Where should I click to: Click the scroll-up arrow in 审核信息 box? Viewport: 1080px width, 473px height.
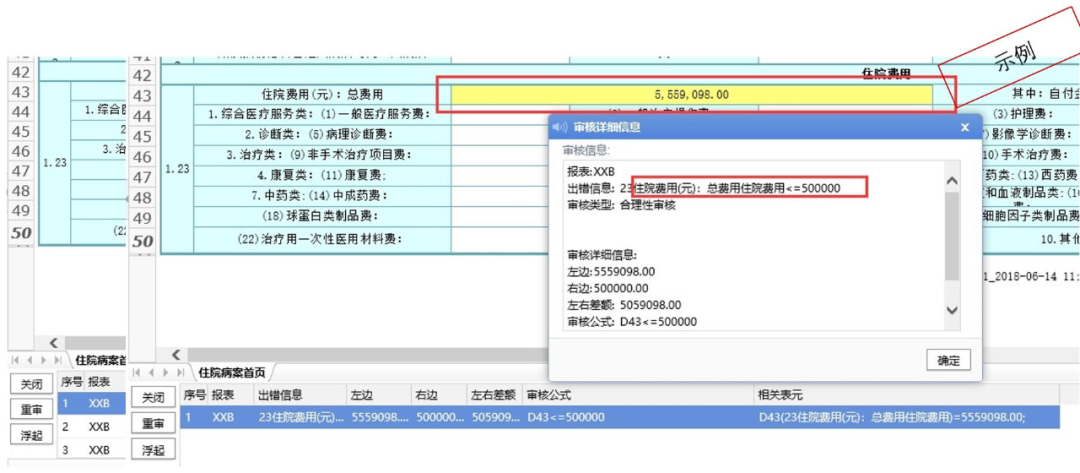tap(951, 181)
